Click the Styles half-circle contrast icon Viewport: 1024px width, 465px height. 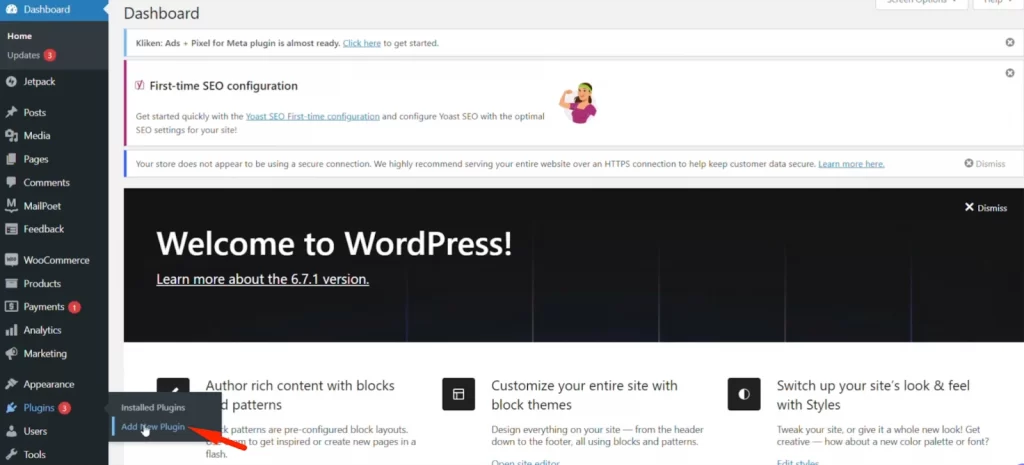(744, 394)
